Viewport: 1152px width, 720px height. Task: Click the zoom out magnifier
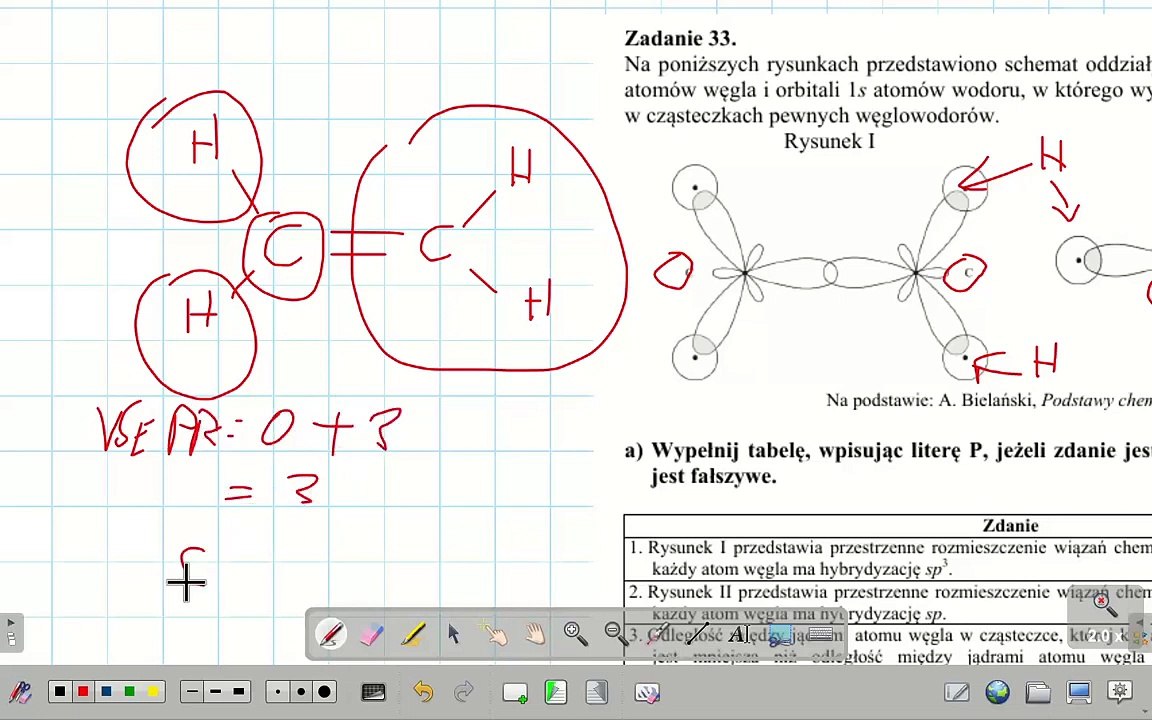[x=616, y=633]
